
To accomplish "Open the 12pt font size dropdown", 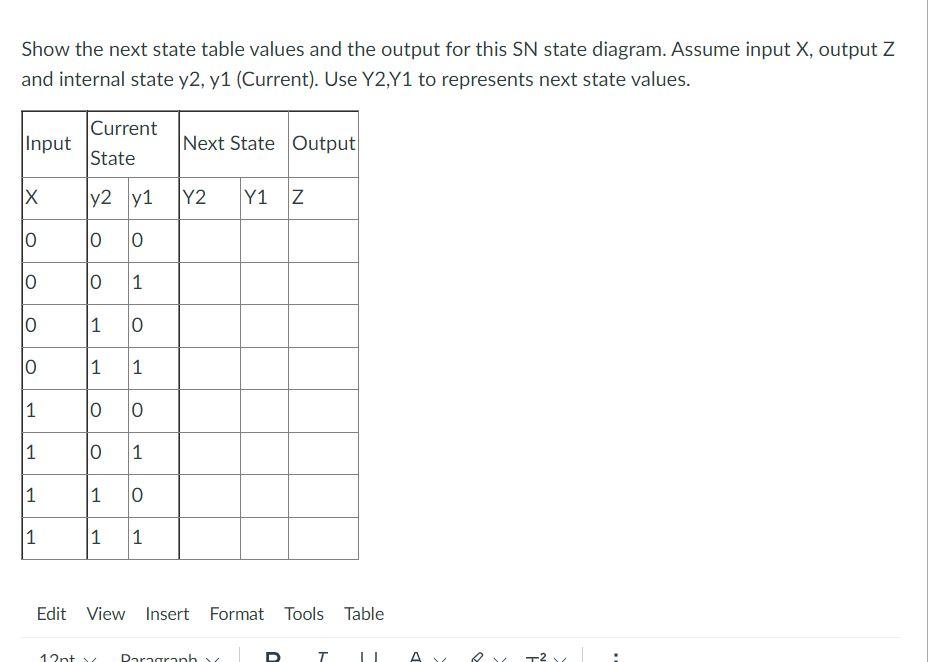I will coord(60,658).
